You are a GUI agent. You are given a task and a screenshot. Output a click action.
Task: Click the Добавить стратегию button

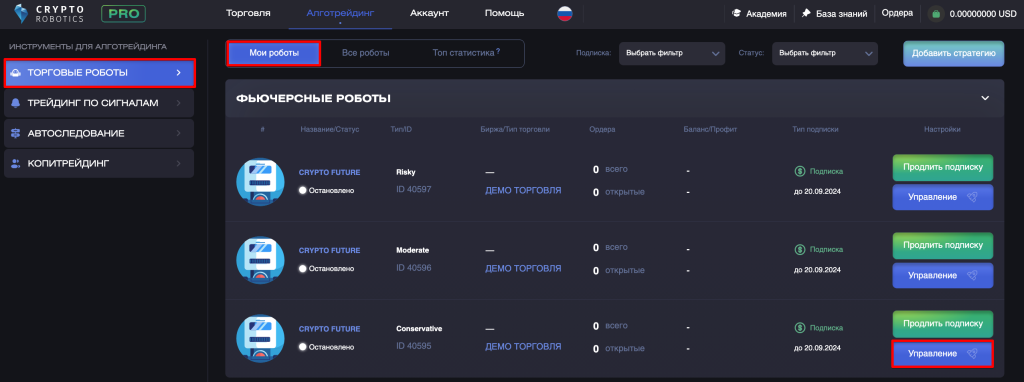click(x=953, y=54)
